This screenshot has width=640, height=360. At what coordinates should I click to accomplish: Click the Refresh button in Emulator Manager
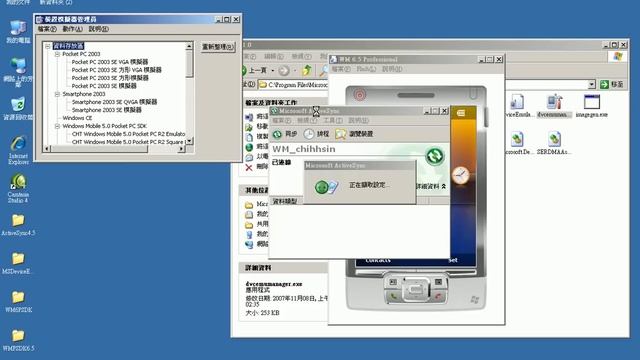(x=218, y=47)
